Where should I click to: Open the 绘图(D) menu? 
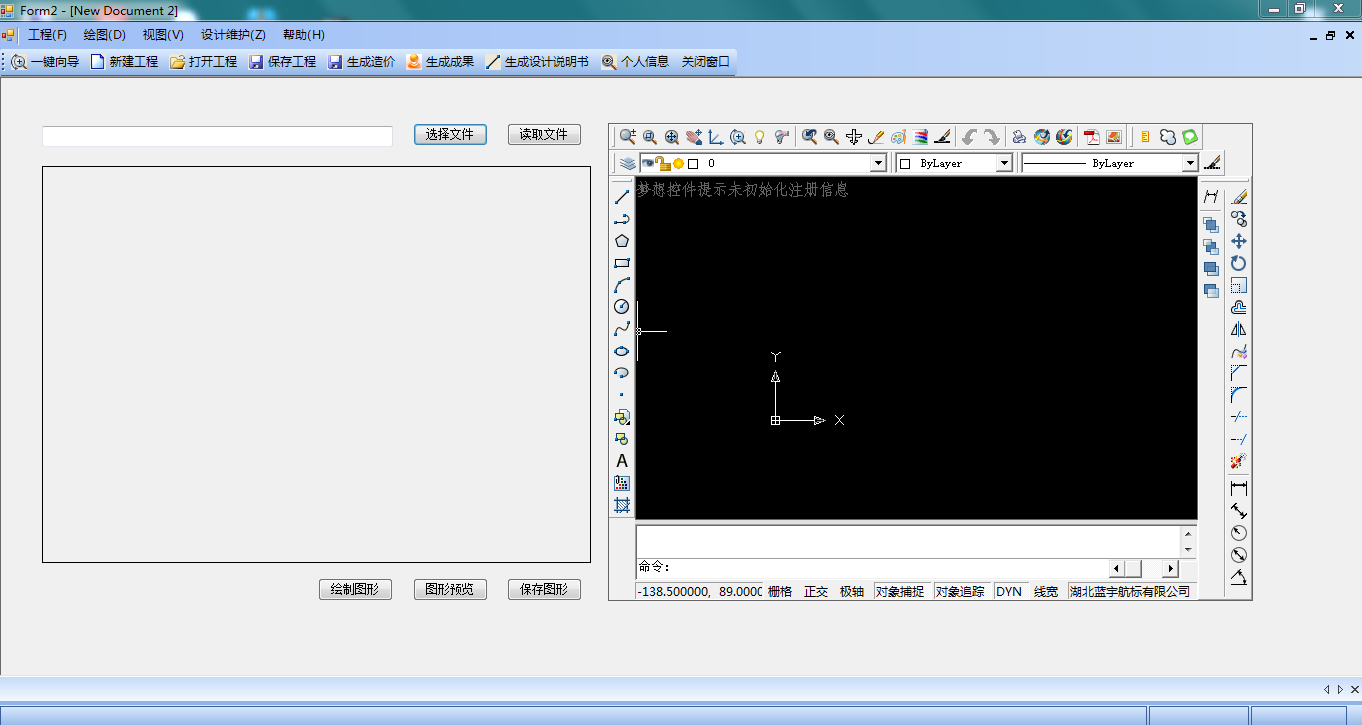[x=104, y=35]
